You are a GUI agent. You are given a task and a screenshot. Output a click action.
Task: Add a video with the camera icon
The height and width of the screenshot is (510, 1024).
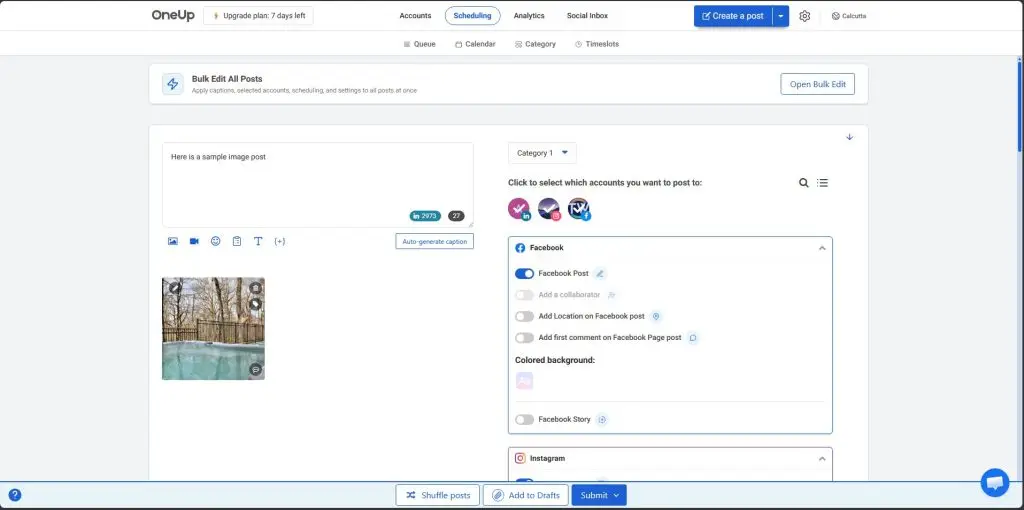pyautogui.click(x=194, y=241)
